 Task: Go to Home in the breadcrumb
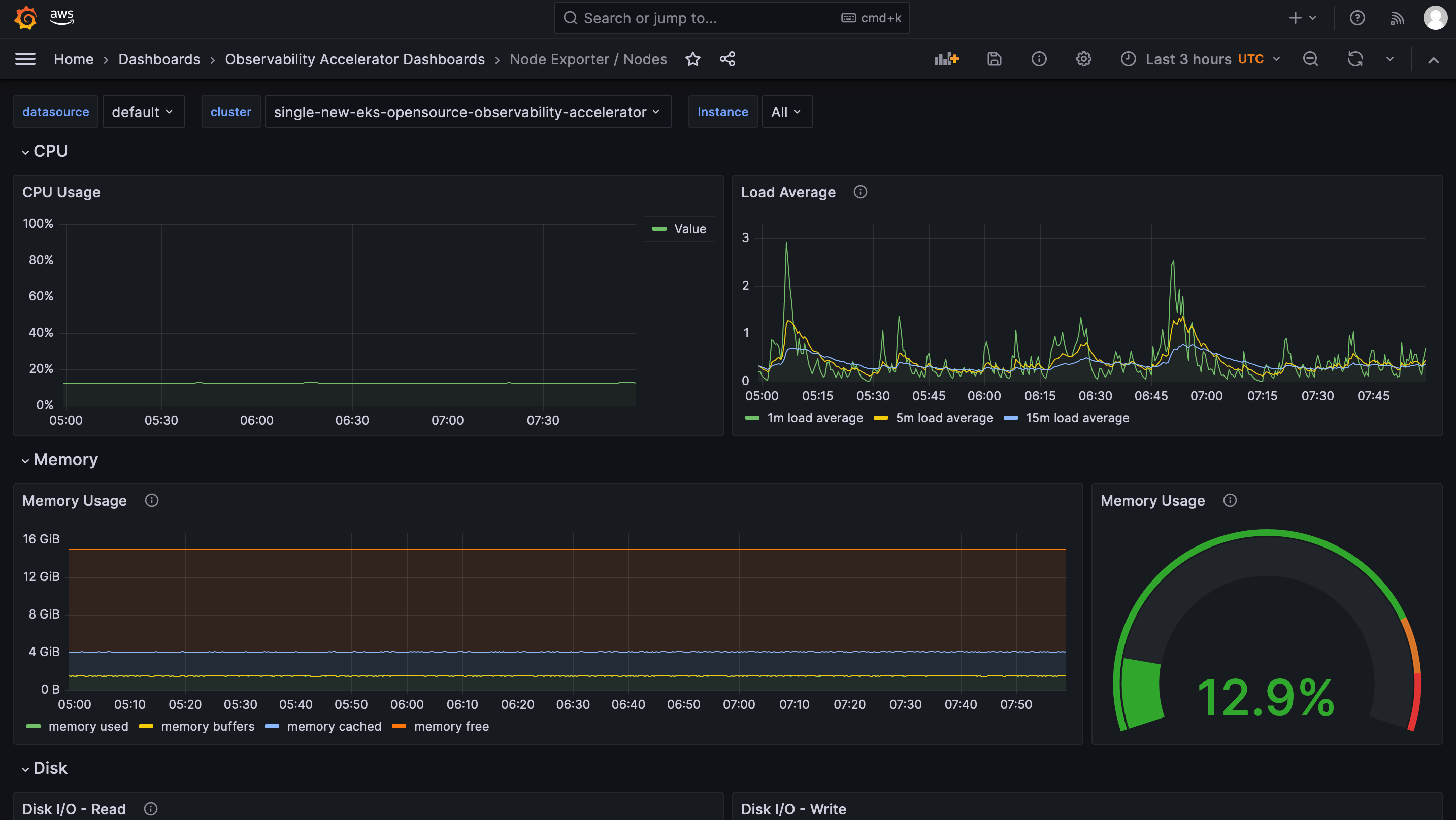click(x=74, y=59)
